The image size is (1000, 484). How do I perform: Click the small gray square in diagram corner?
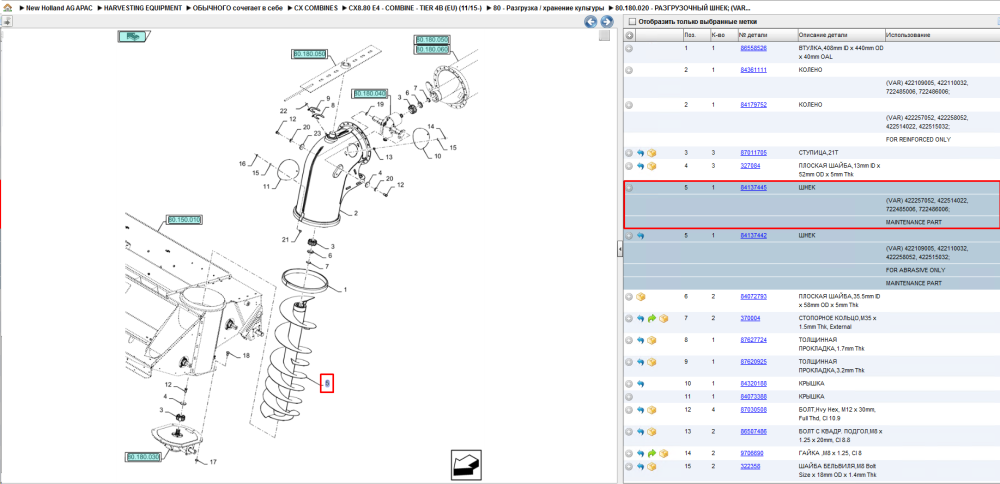pyautogui.click(x=604, y=36)
